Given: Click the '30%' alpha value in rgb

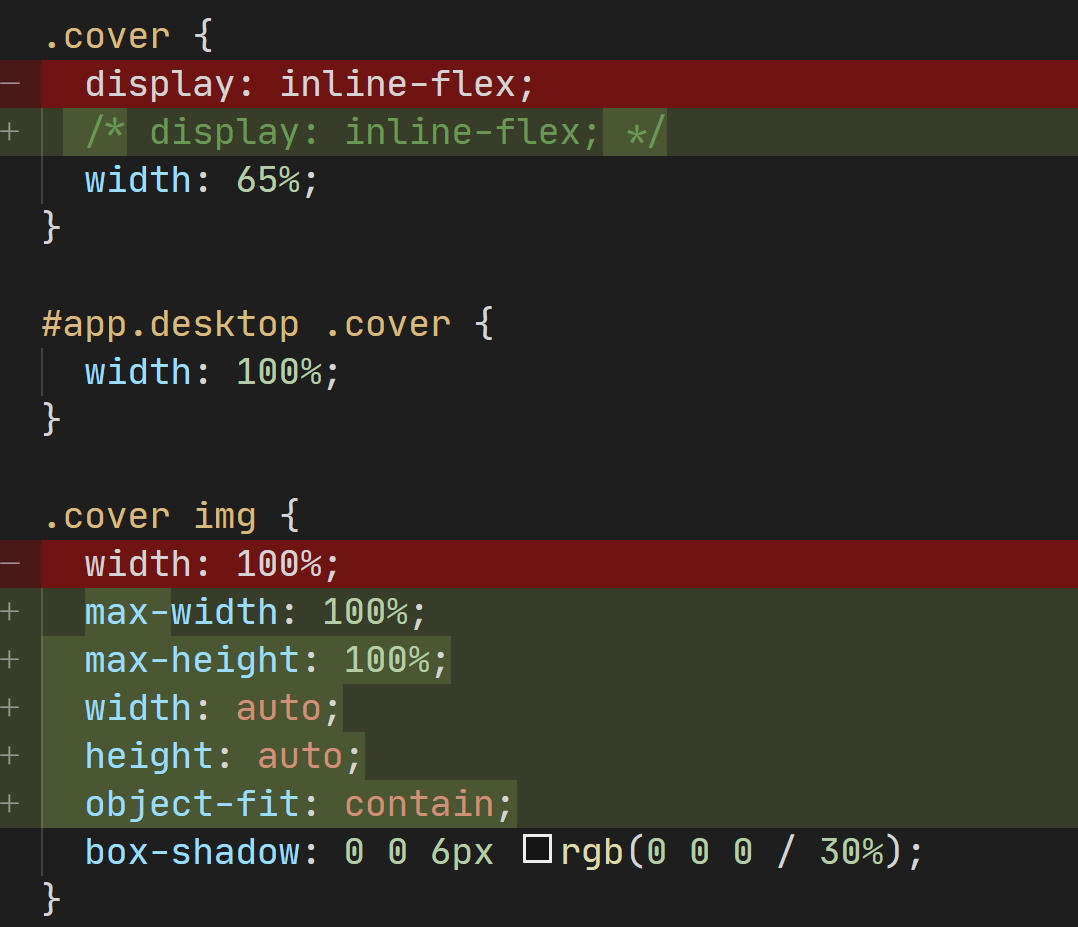Looking at the screenshot, I should pyautogui.click(x=851, y=851).
